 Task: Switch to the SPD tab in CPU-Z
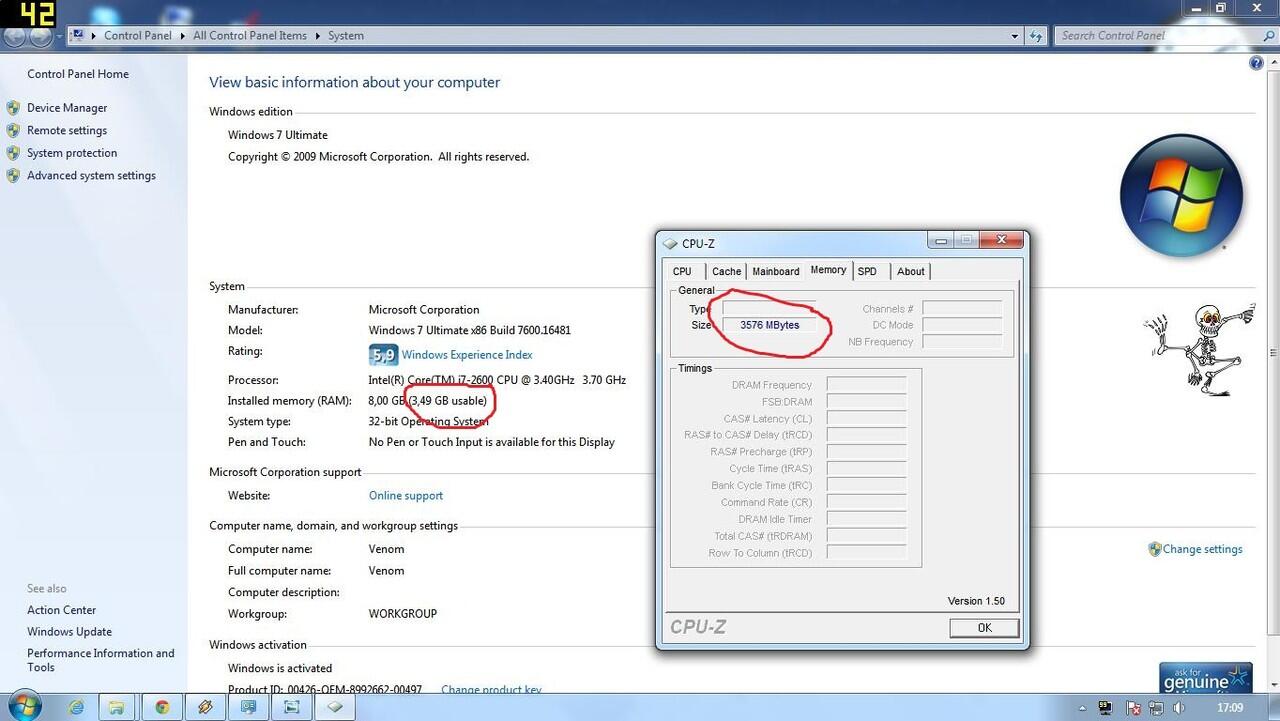pyautogui.click(x=867, y=271)
